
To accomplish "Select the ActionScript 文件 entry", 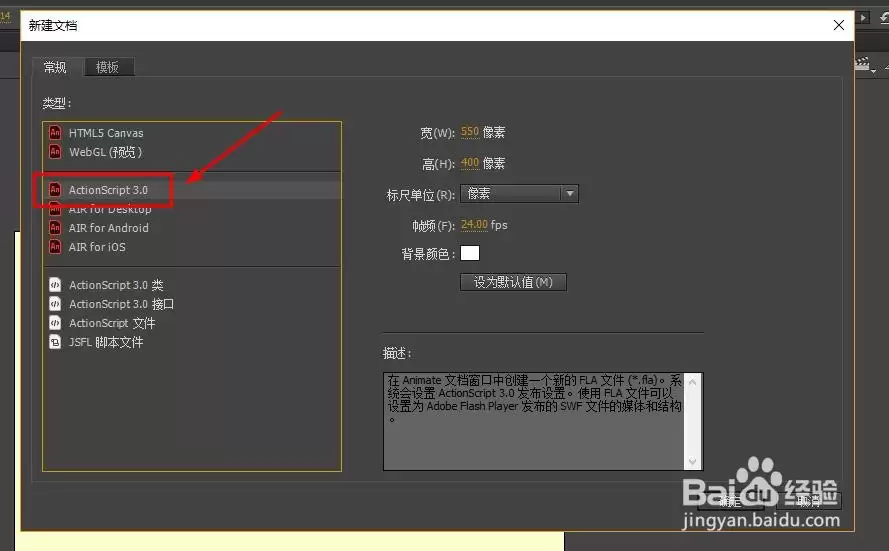I will (x=112, y=323).
